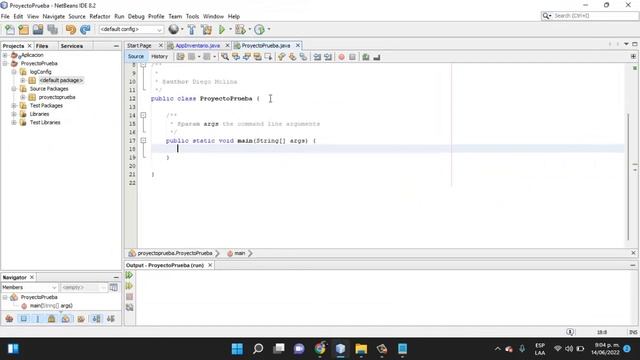Collapse the logConfig tree node
The width and height of the screenshot is (640, 360).
click(x=13, y=72)
